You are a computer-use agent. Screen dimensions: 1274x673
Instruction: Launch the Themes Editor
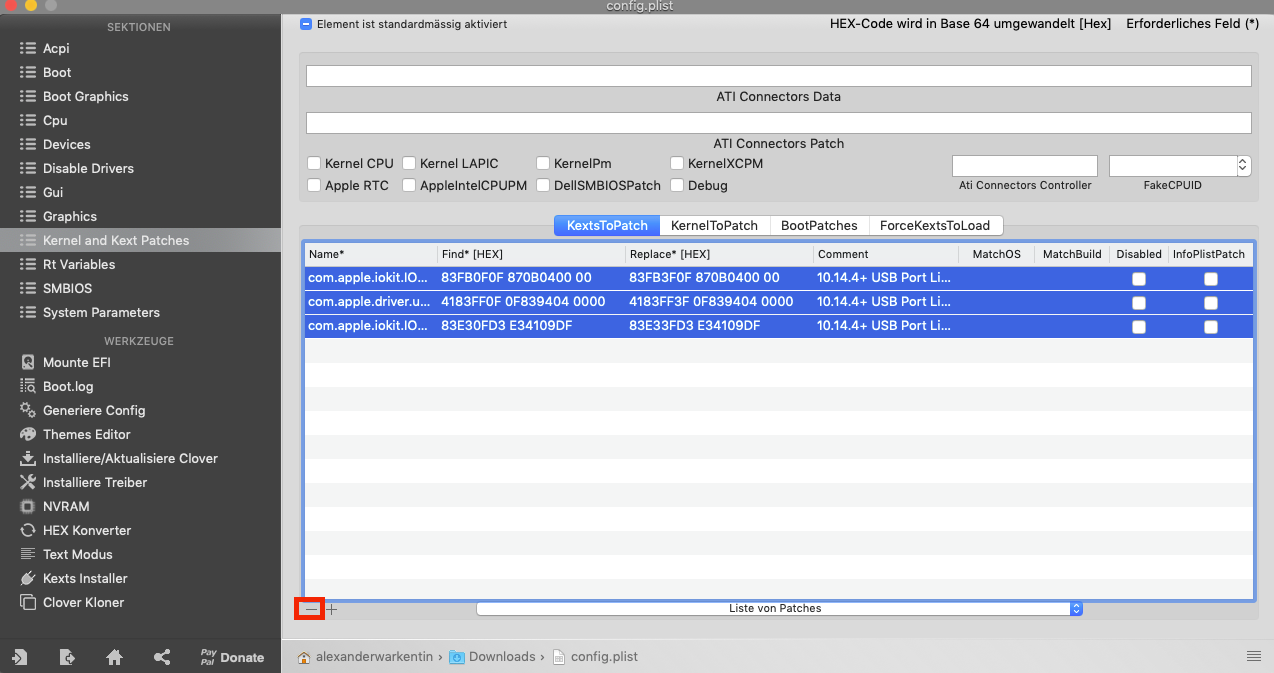(87, 434)
